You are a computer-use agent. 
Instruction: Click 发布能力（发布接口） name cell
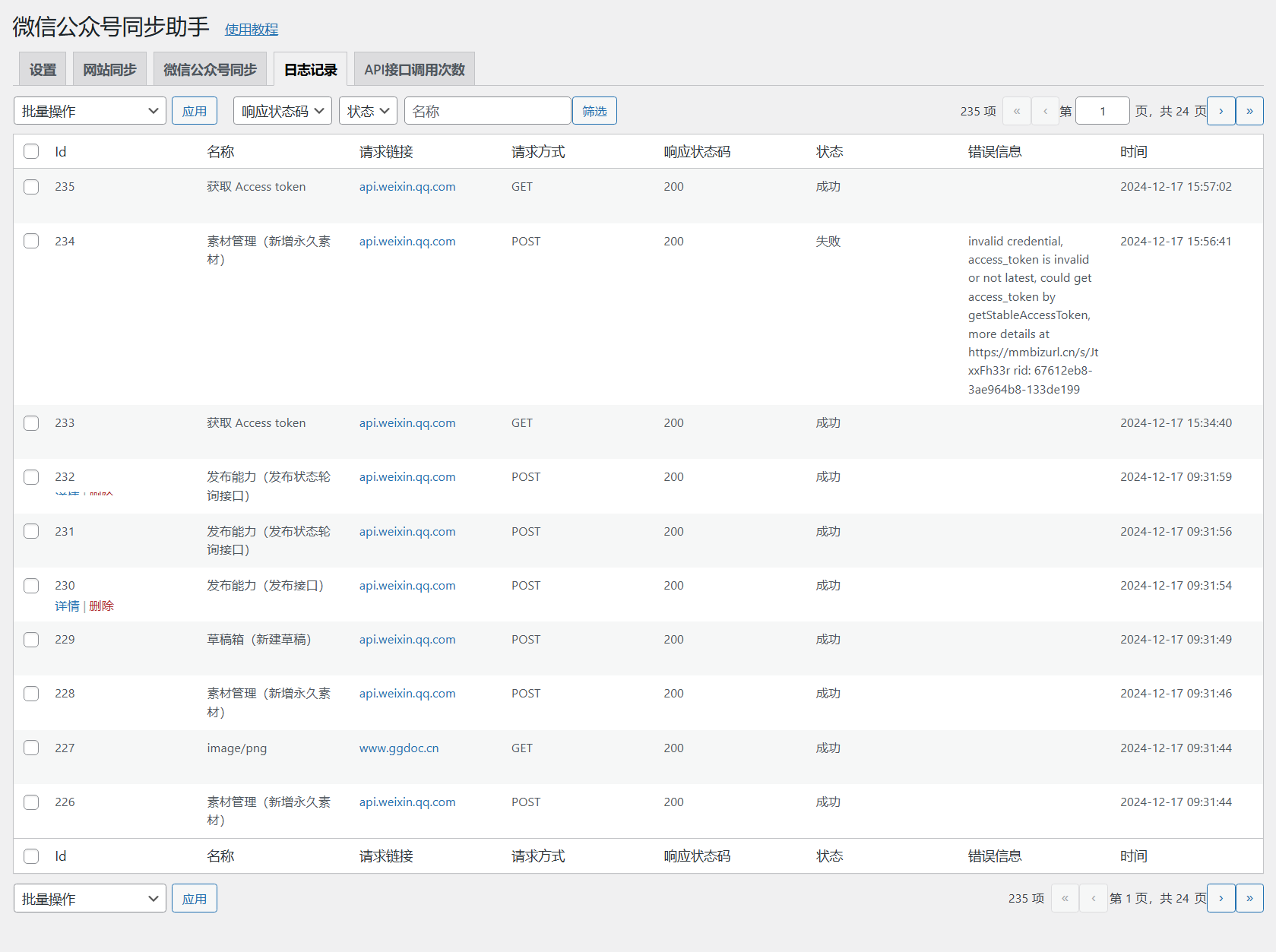265,586
